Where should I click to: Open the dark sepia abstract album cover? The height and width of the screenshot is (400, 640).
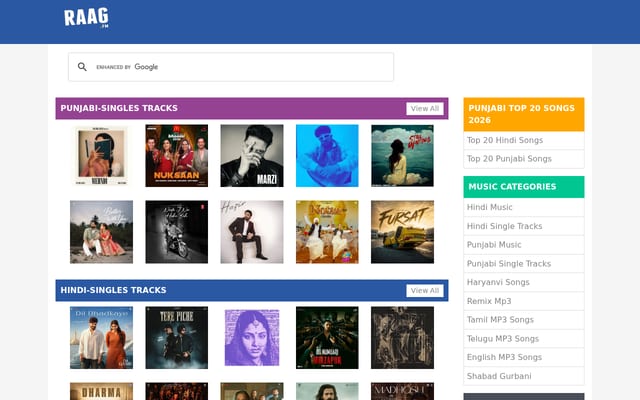[x=402, y=338]
